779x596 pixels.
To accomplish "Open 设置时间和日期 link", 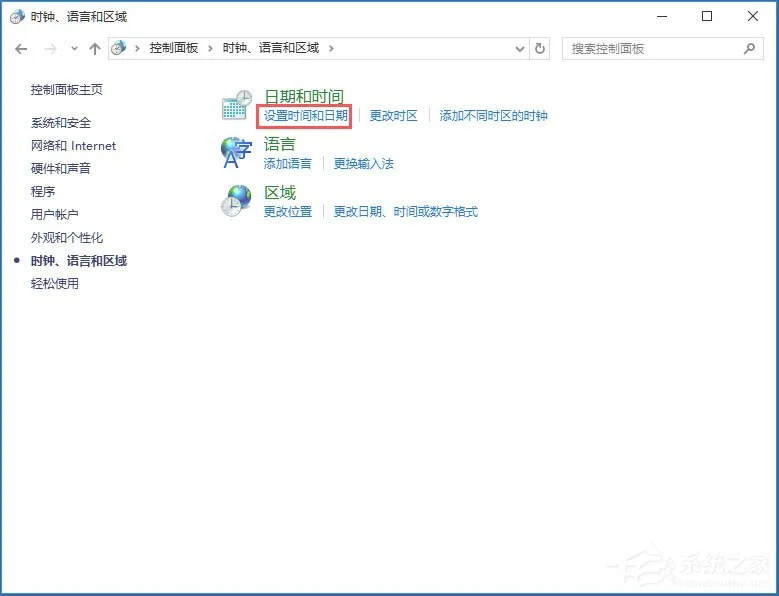I will [x=305, y=116].
